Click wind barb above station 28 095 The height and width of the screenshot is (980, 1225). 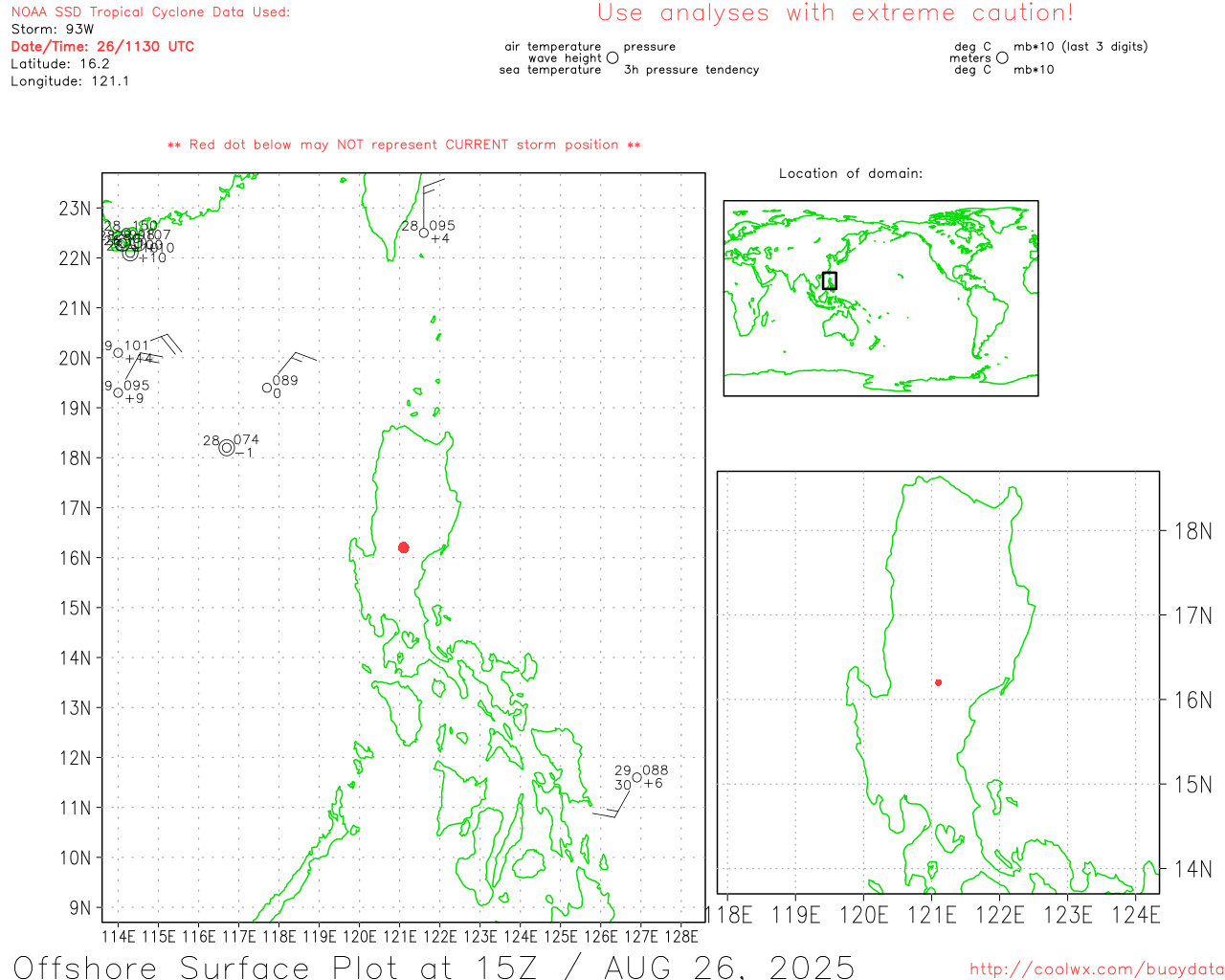(433, 202)
